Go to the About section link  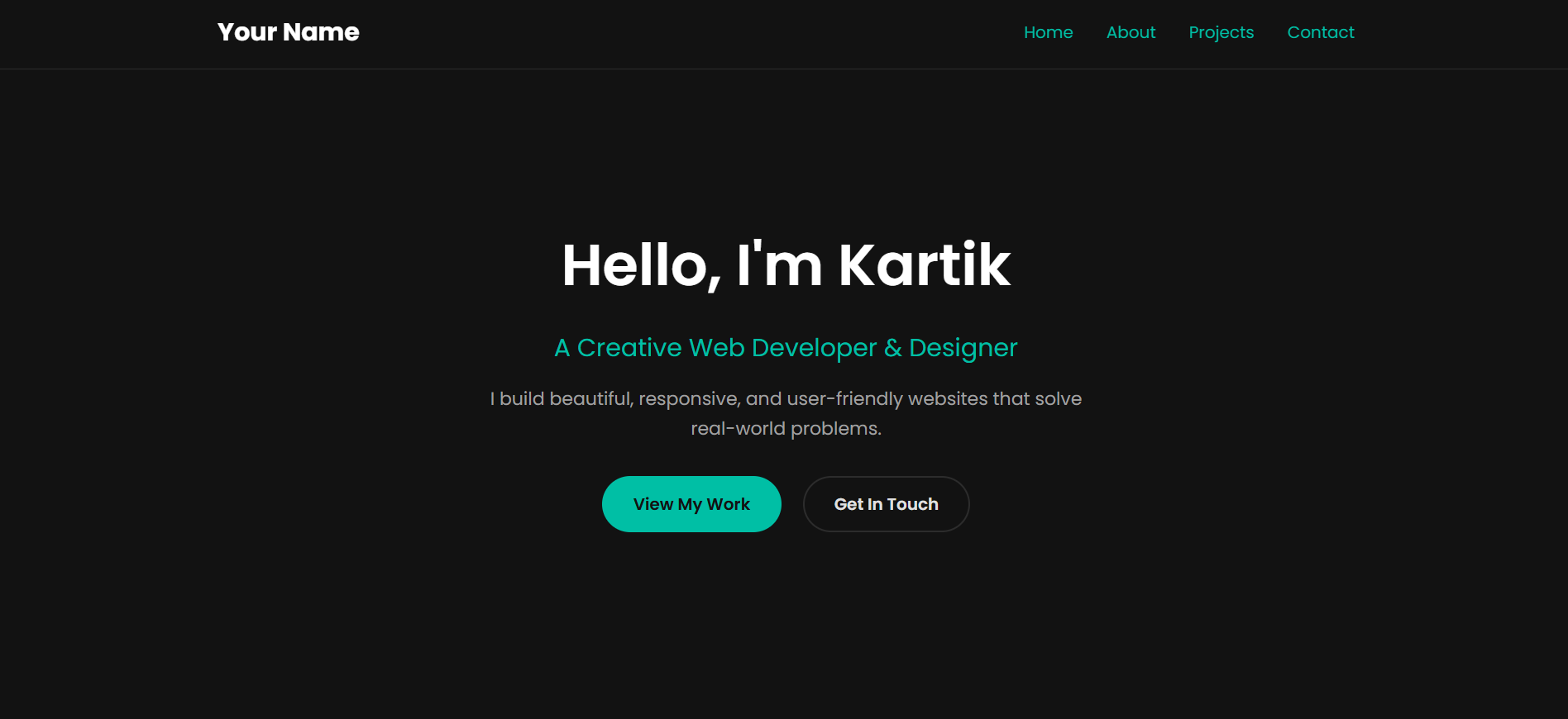click(1131, 32)
